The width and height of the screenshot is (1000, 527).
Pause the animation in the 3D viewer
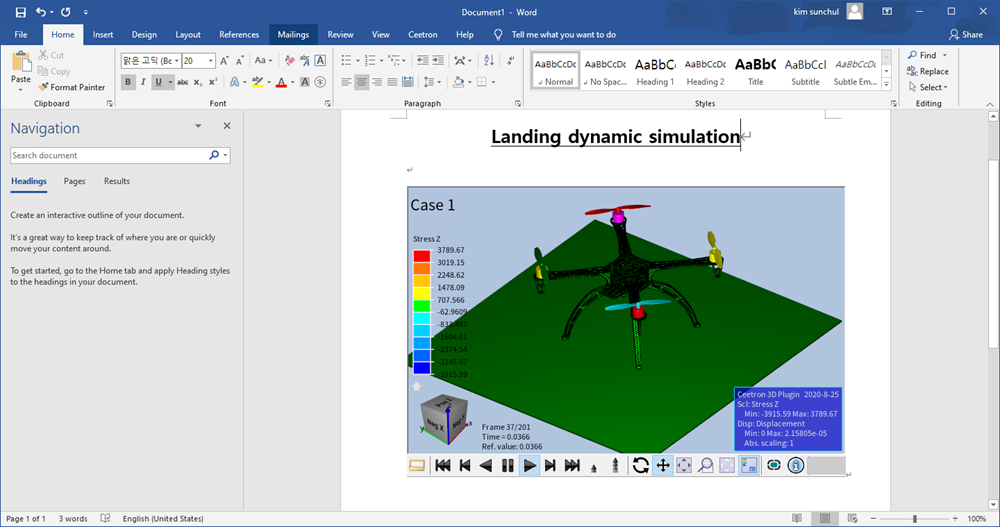(508, 465)
